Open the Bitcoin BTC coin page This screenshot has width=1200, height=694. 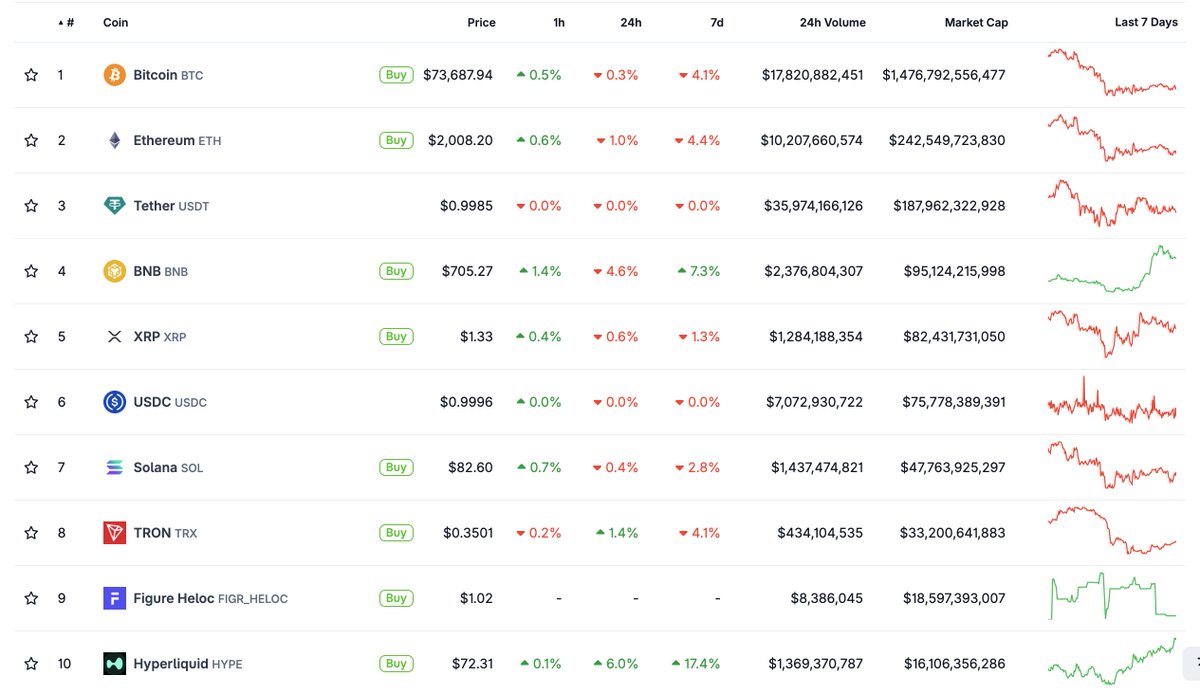pyautogui.click(x=168, y=75)
